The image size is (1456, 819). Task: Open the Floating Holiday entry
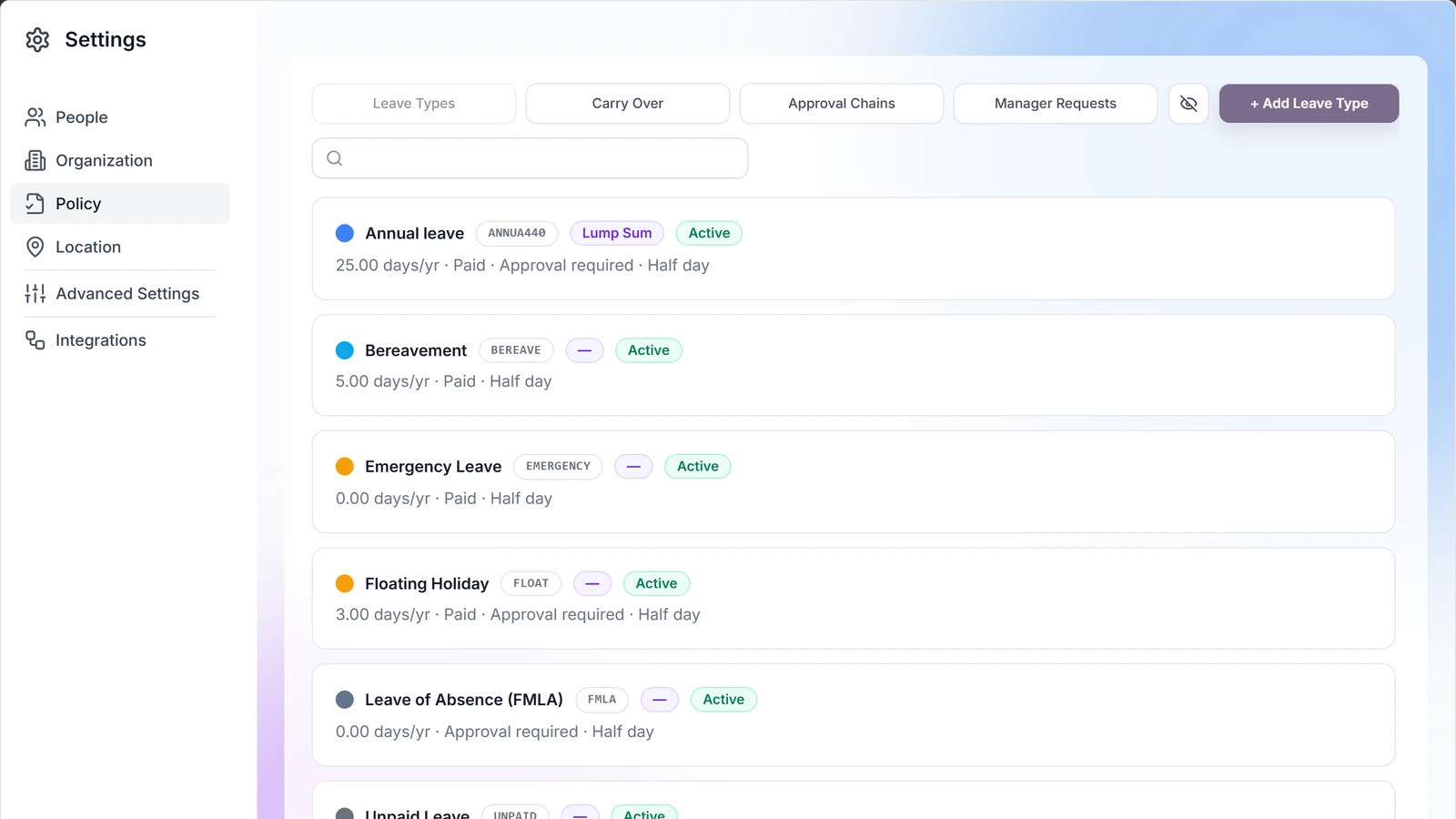point(854,598)
